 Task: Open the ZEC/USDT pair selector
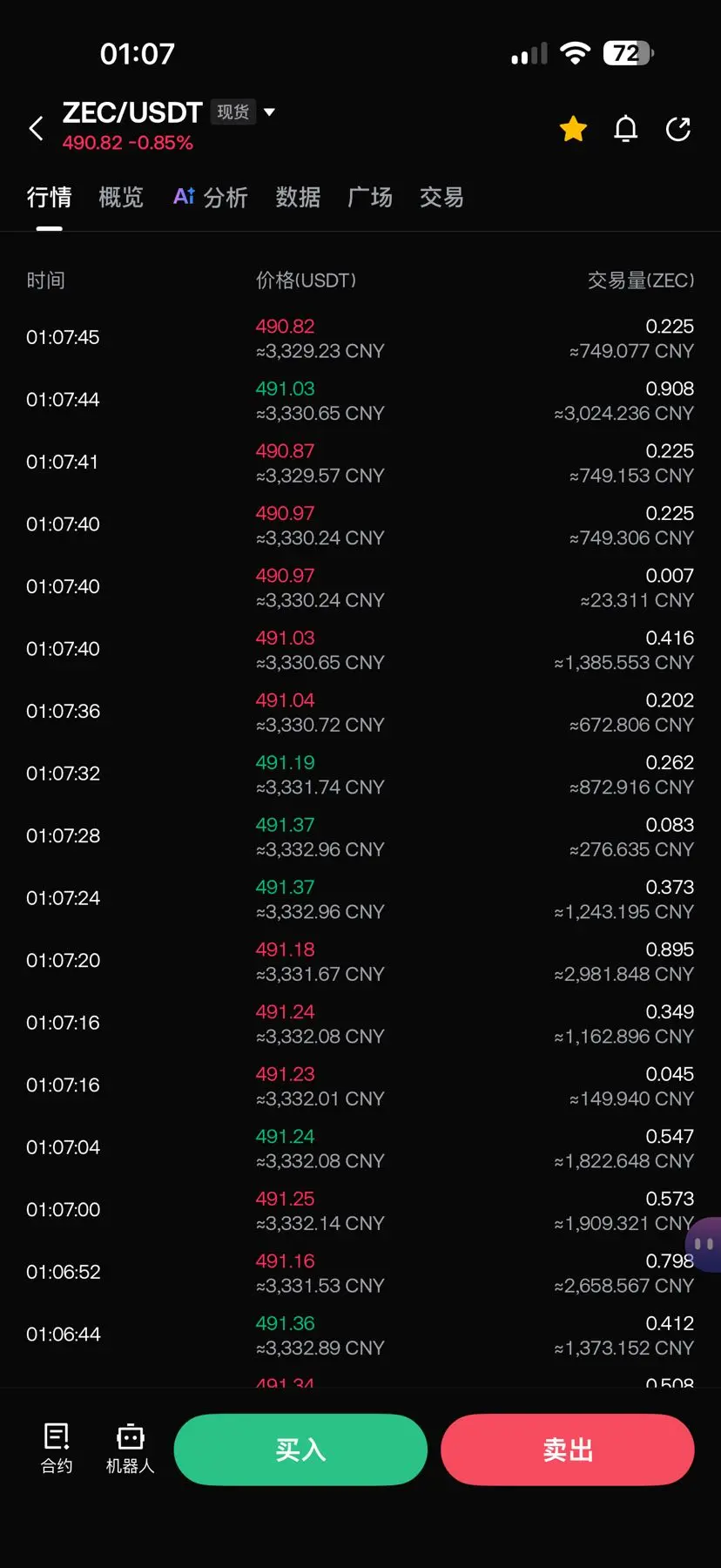[132, 112]
